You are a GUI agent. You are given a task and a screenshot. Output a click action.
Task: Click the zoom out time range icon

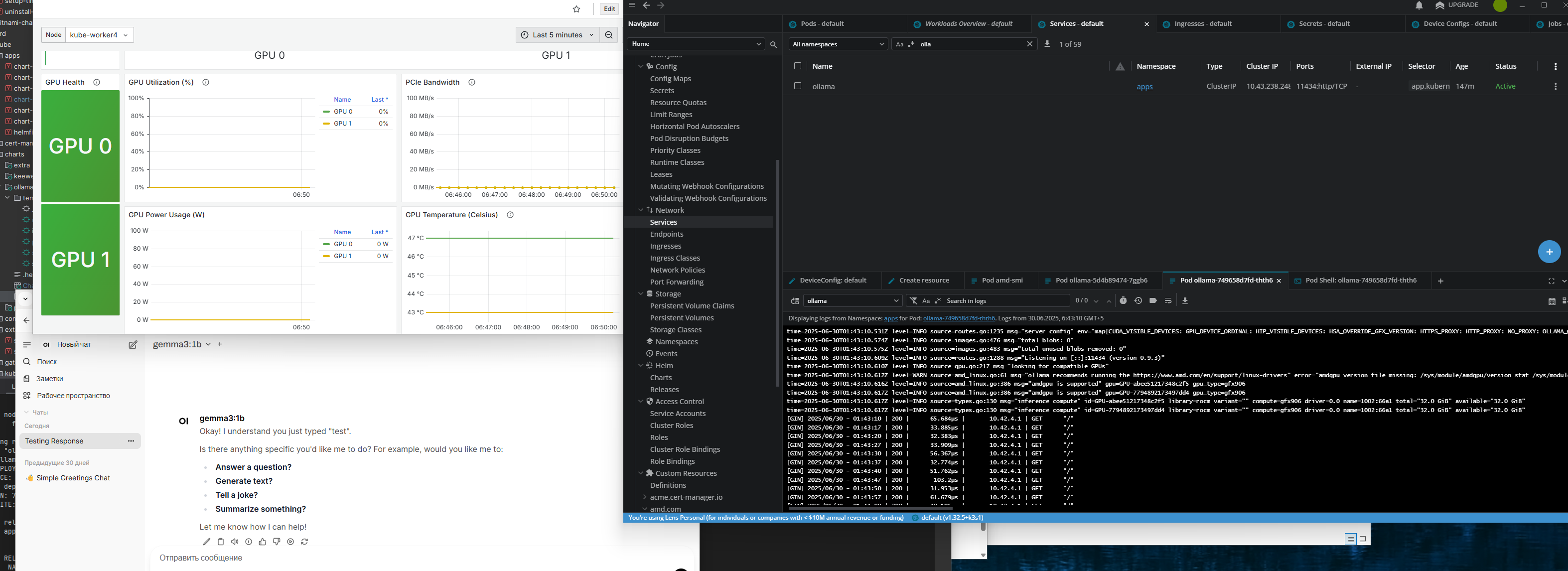(x=609, y=35)
